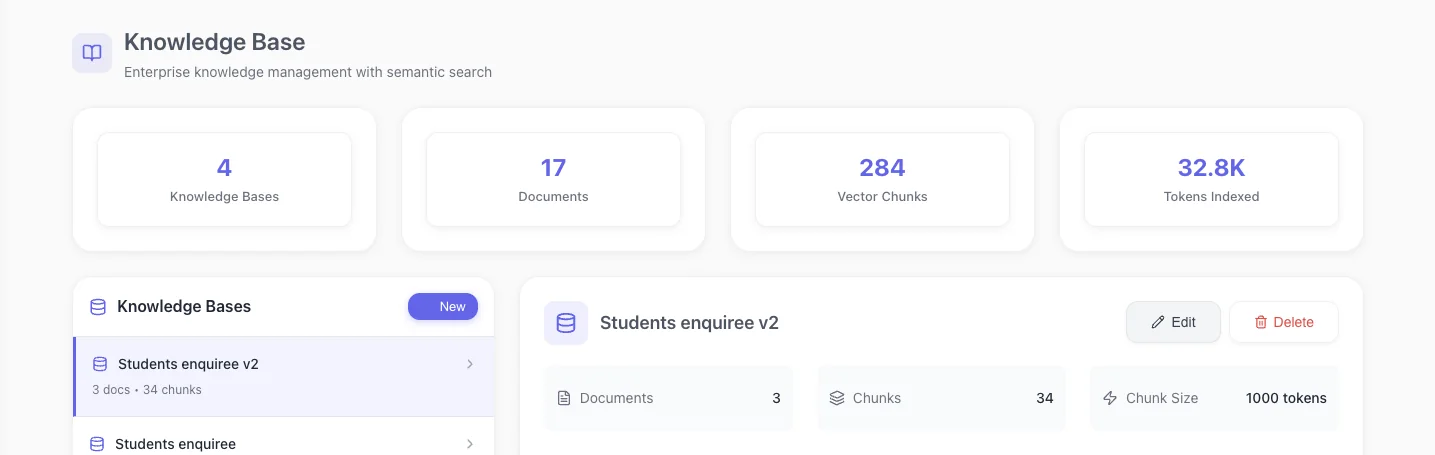Click the 284 Vector Chunks stat card

[x=882, y=180]
